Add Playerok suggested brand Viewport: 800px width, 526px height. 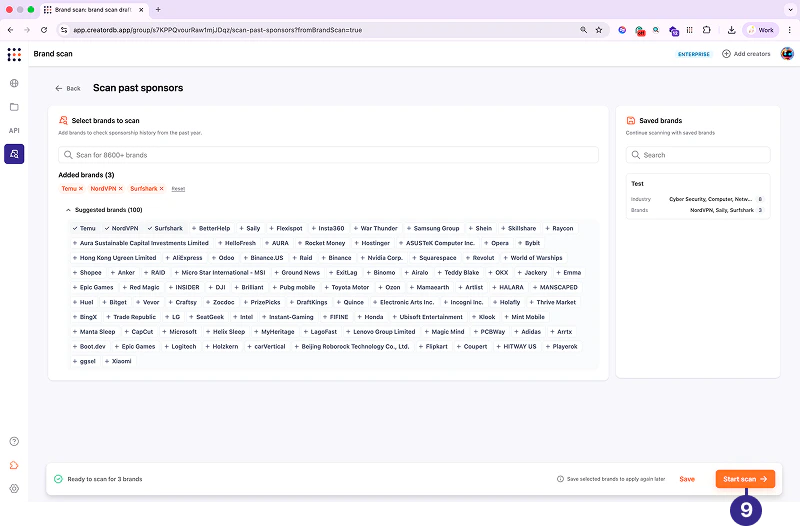tap(562, 346)
